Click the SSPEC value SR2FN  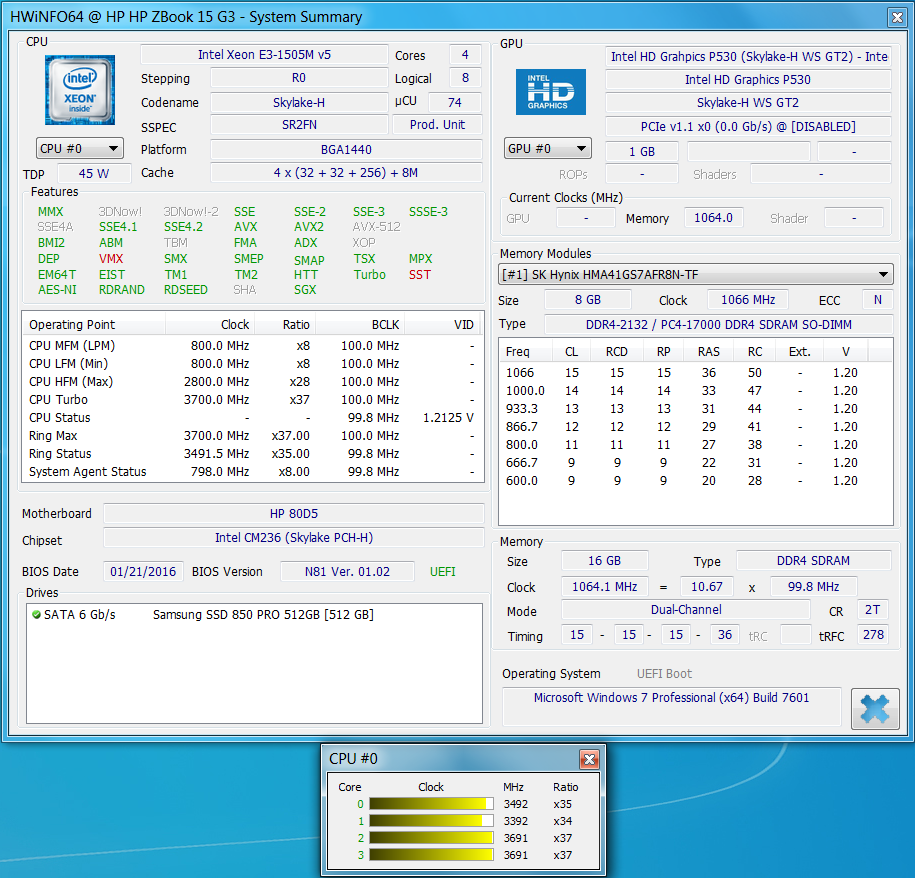(x=299, y=125)
